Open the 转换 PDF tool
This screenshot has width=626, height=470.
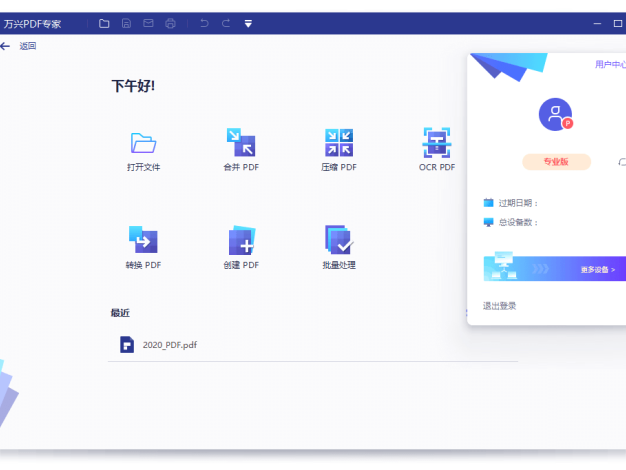[x=143, y=248]
